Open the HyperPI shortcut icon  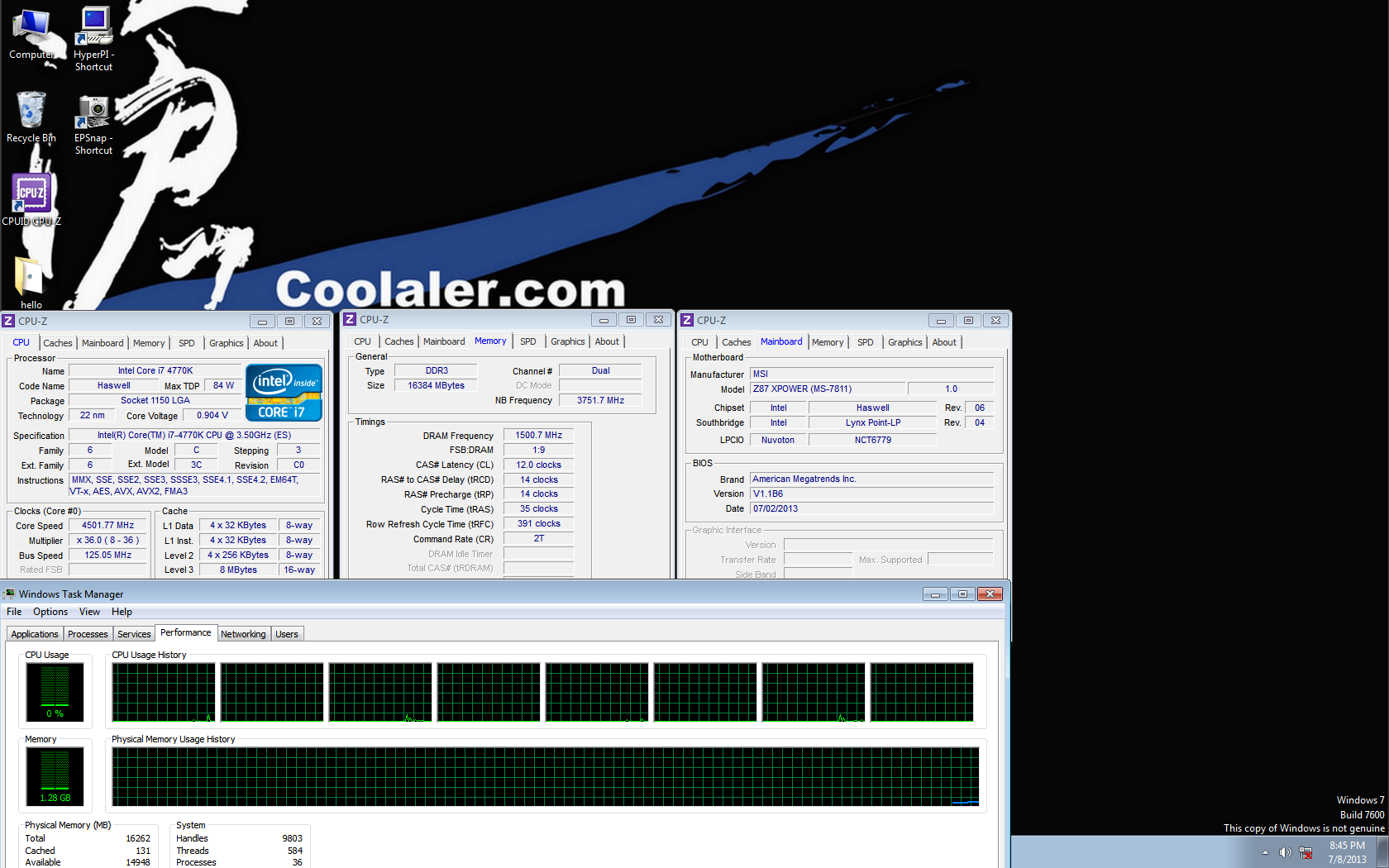click(93, 39)
